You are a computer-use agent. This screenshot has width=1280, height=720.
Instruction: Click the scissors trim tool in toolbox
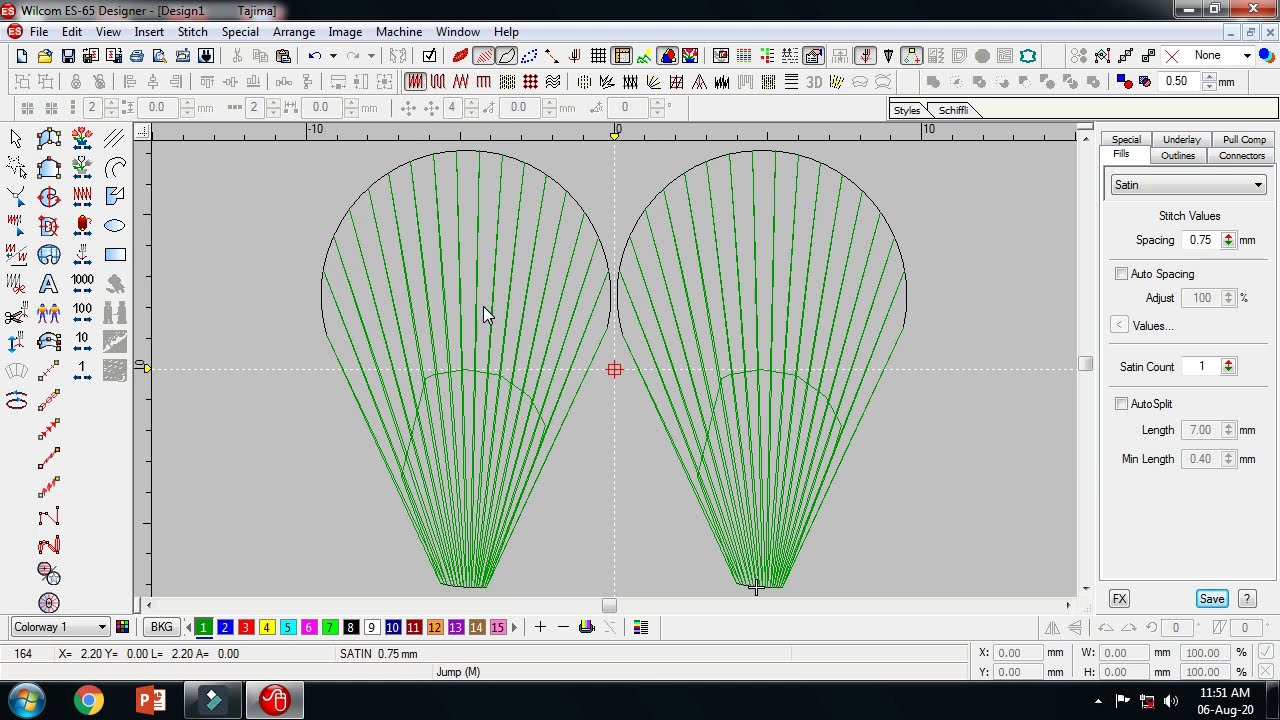coord(16,313)
